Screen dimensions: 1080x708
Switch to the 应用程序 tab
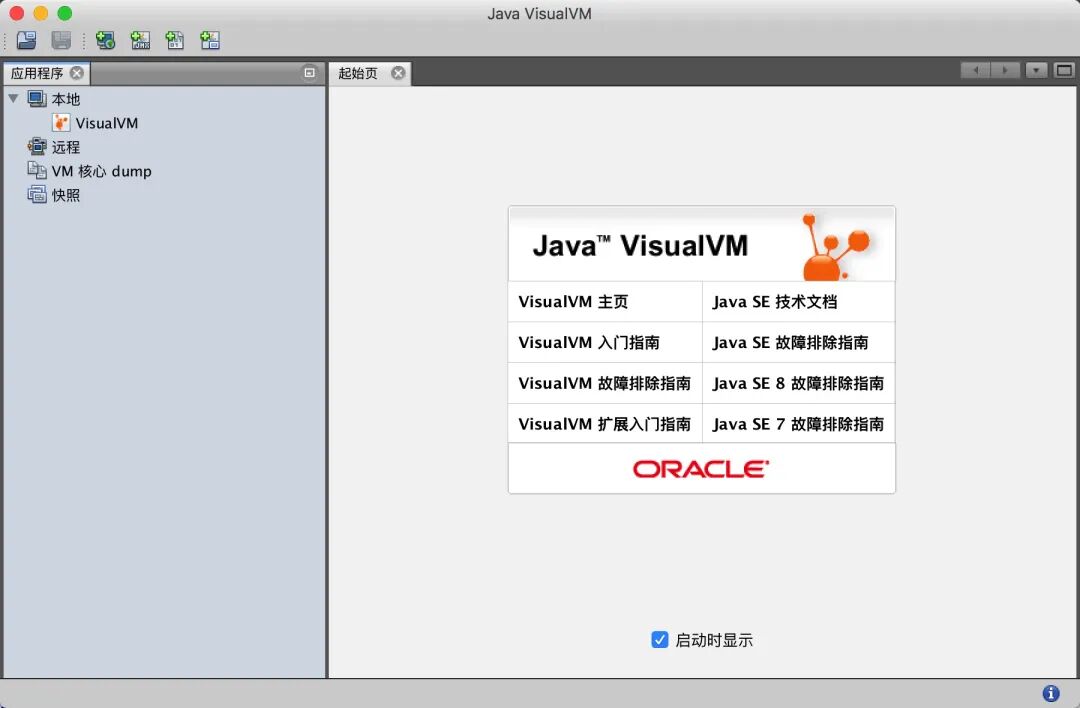click(x=37, y=73)
